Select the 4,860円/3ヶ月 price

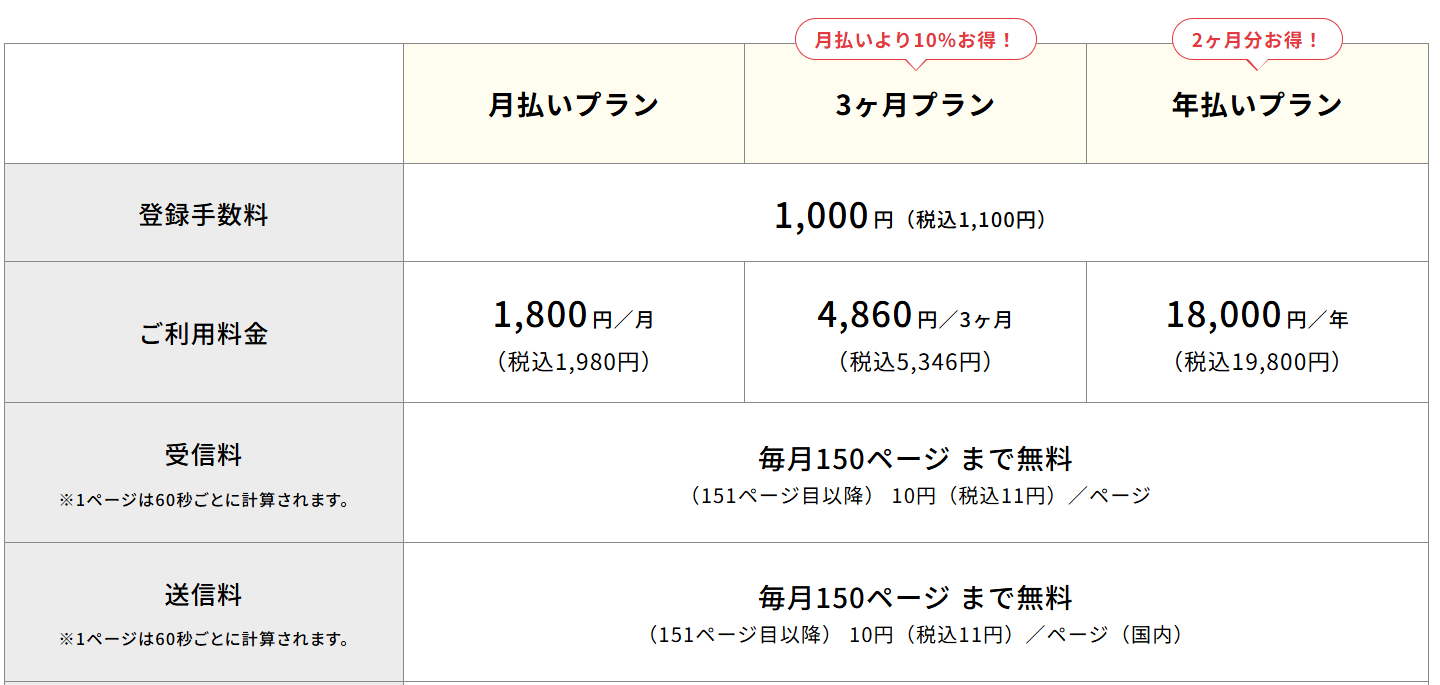click(x=915, y=316)
